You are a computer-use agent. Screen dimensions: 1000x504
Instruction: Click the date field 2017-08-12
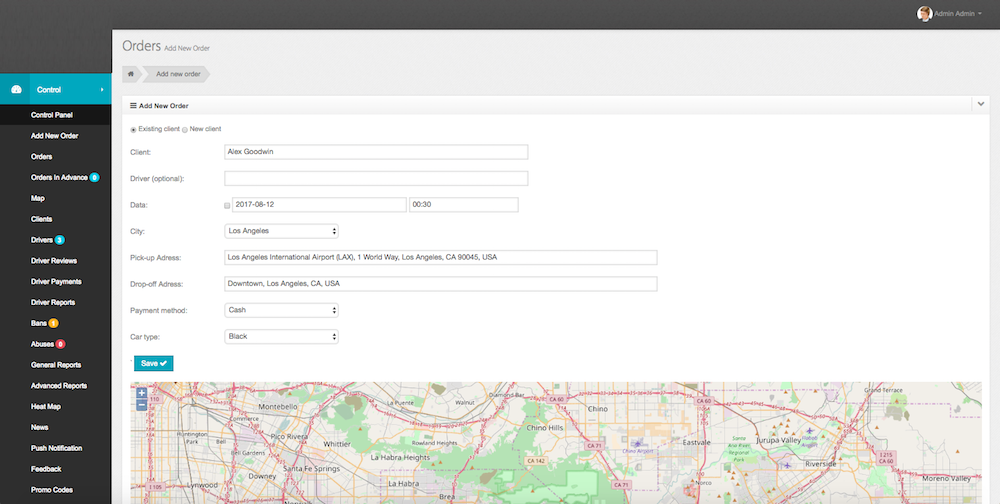pos(319,205)
